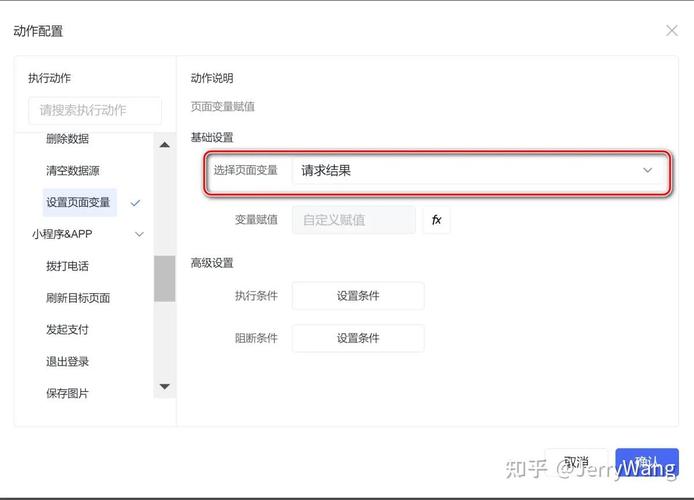Focus the 请搜索执行动作 search field
The image size is (694, 500).
(94, 111)
